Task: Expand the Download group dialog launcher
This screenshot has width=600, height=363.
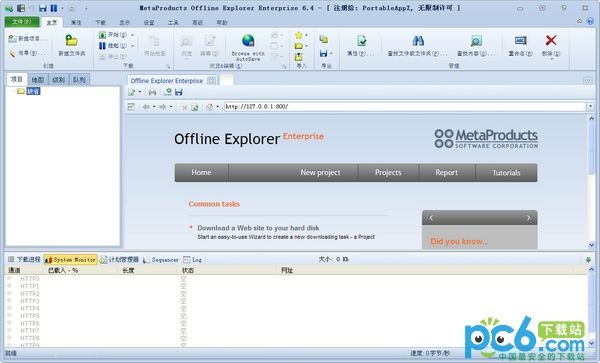Action: coord(168,67)
